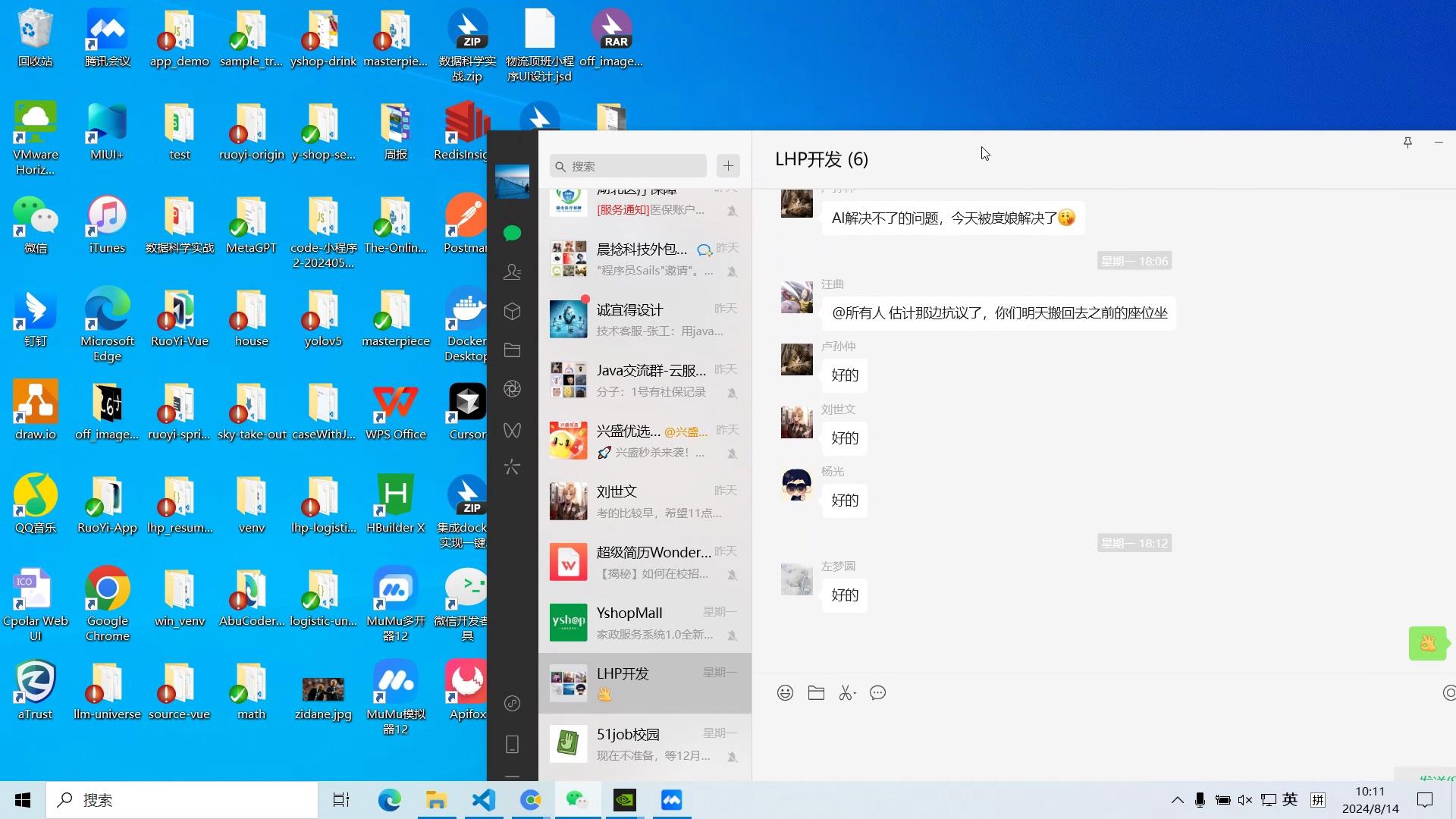Select the MetaGPT desktop folder
The image size is (1456, 819).
point(251,225)
